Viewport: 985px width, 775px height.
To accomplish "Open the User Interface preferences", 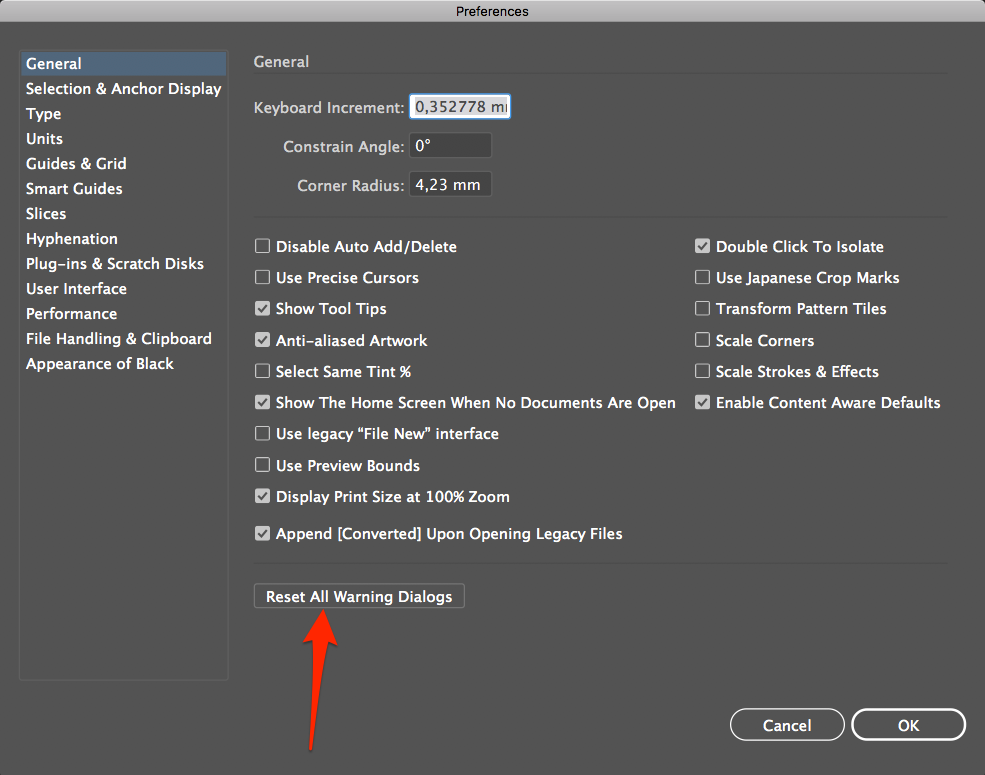I will 76,289.
